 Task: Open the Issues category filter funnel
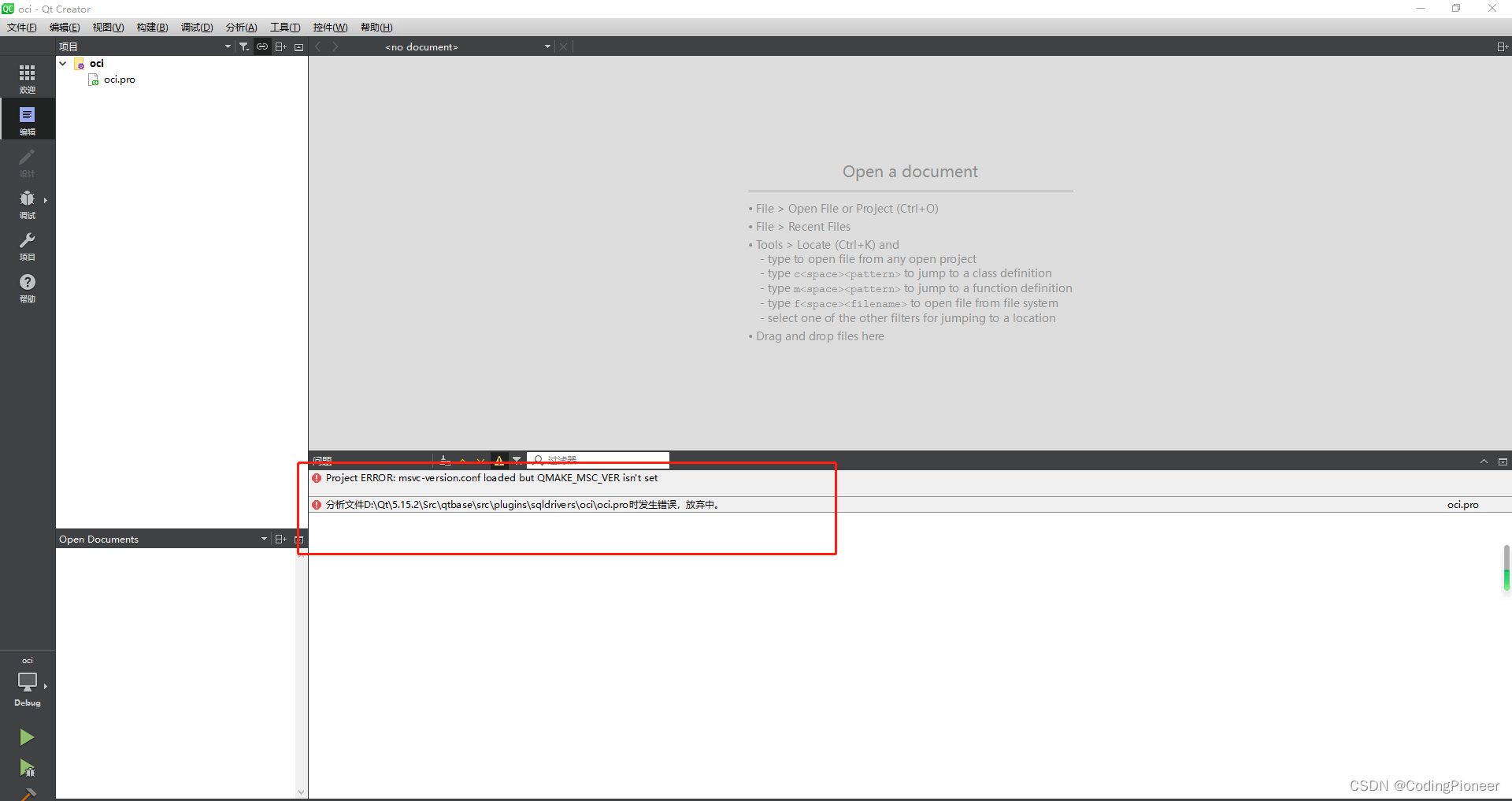point(517,460)
